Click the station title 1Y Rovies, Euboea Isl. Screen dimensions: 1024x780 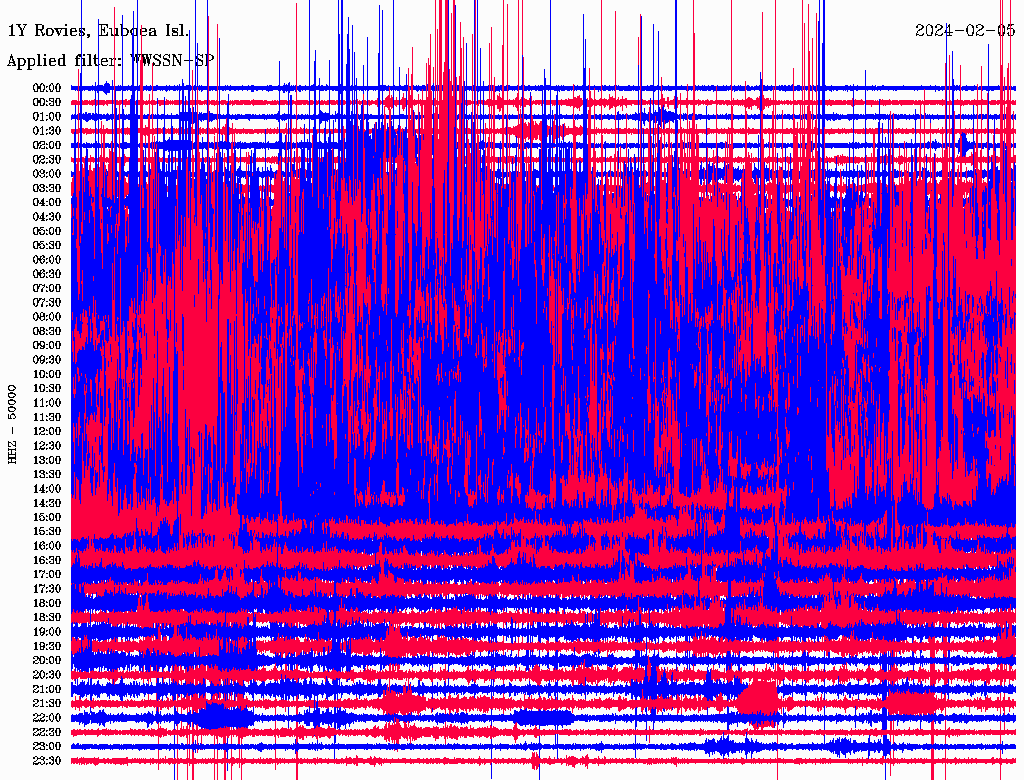pyautogui.click(x=99, y=31)
